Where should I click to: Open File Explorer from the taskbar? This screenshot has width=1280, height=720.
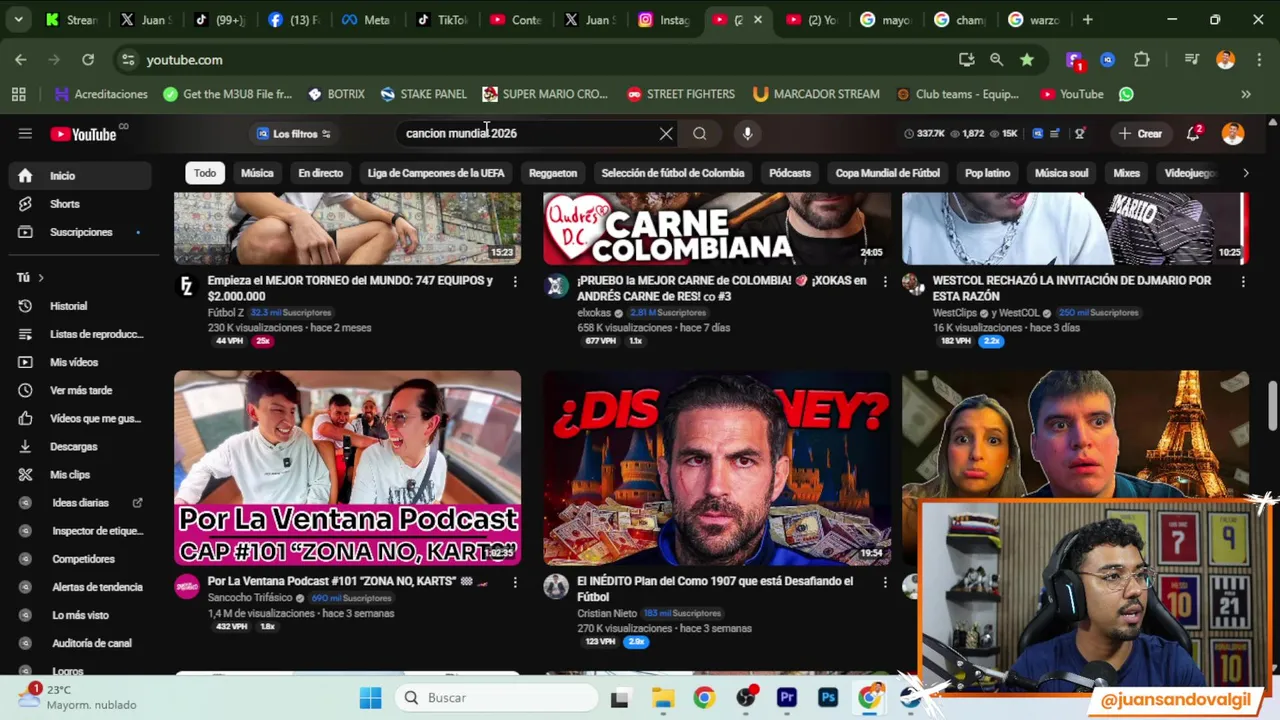click(x=662, y=698)
